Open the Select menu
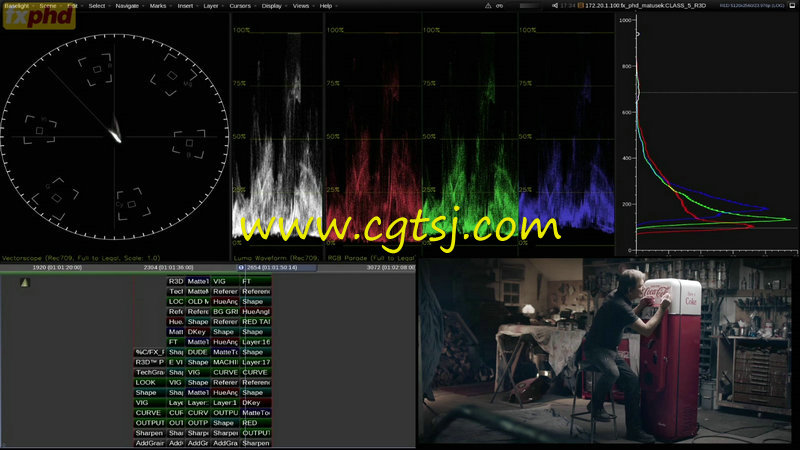This screenshot has width=800, height=450. 96,6
